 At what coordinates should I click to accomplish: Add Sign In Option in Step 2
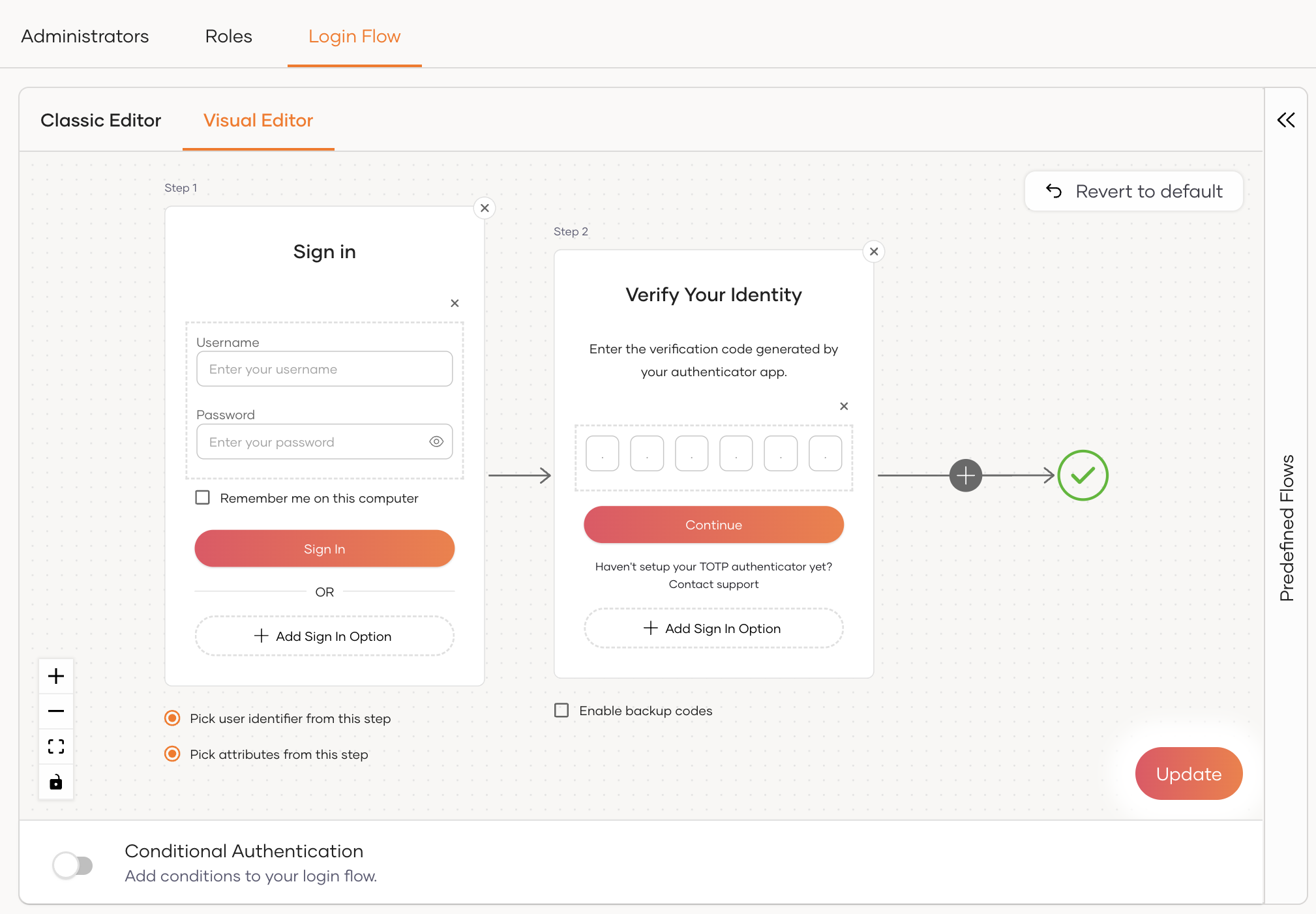pyautogui.click(x=713, y=628)
